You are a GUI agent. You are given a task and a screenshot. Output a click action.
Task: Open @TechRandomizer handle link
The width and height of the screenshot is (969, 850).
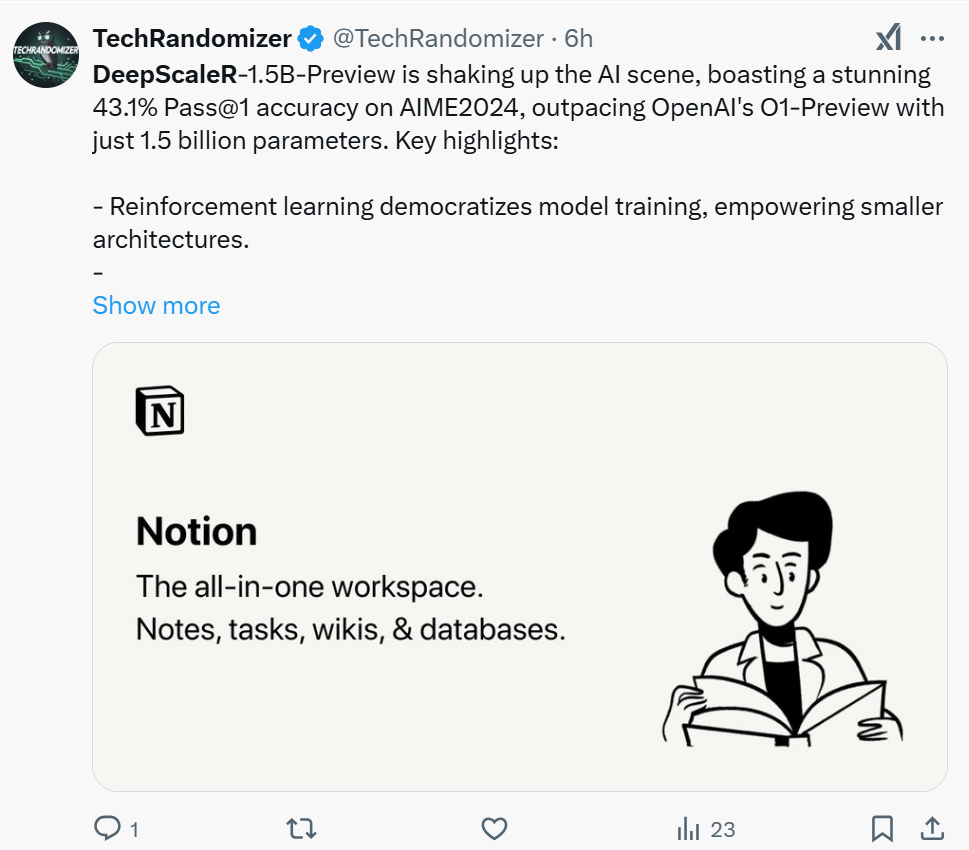[x=438, y=38]
